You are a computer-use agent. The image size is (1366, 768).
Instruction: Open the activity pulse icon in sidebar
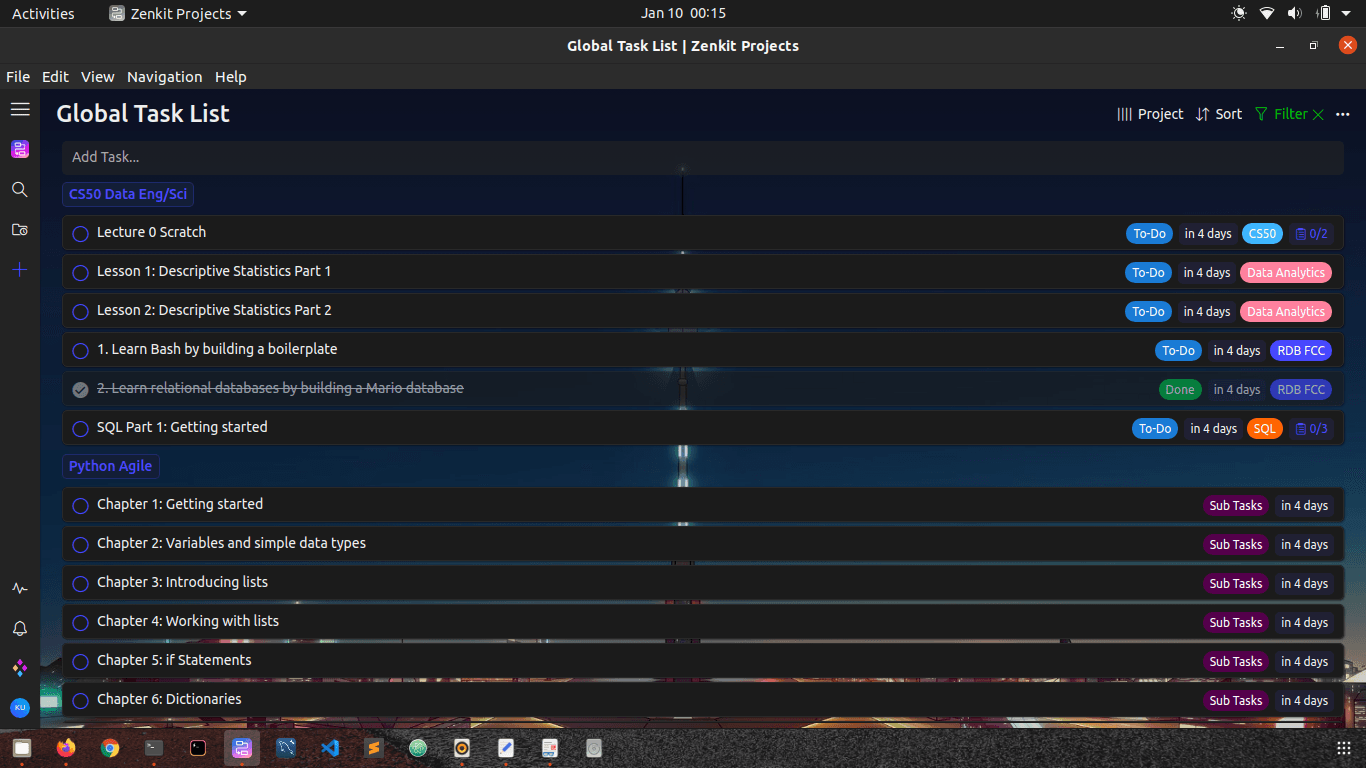pos(20,588)
